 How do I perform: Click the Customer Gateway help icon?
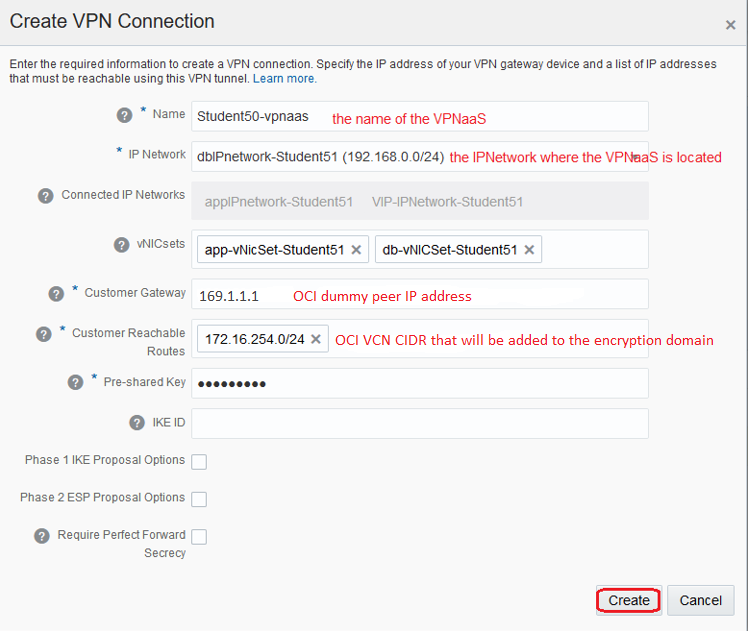coord(57,294)
